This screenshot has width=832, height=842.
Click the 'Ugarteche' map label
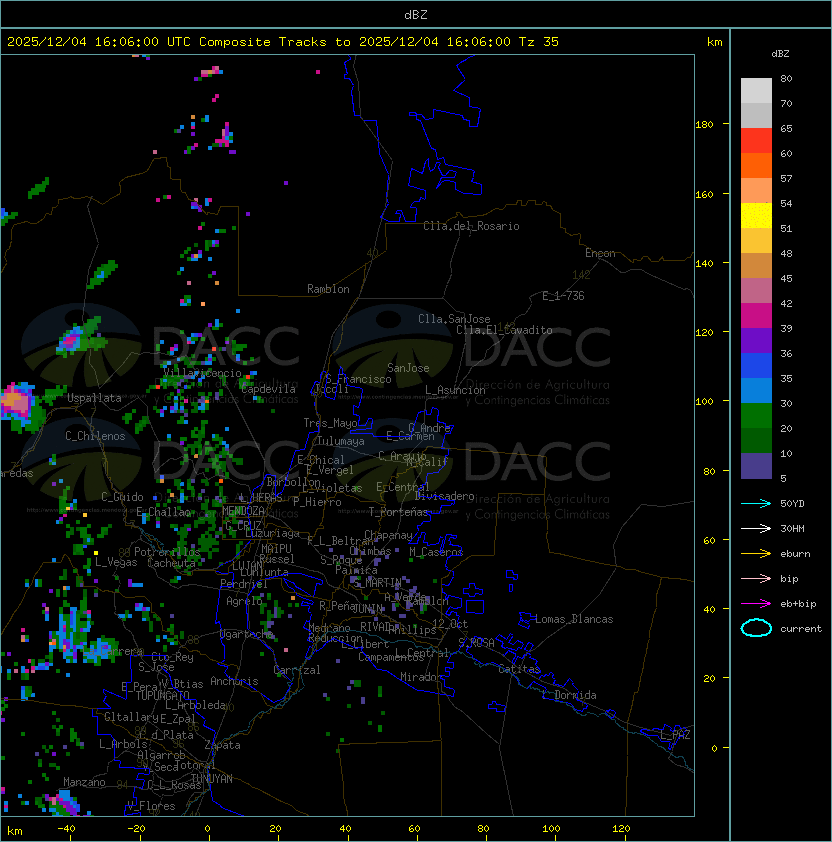click(x=247, y=634)
